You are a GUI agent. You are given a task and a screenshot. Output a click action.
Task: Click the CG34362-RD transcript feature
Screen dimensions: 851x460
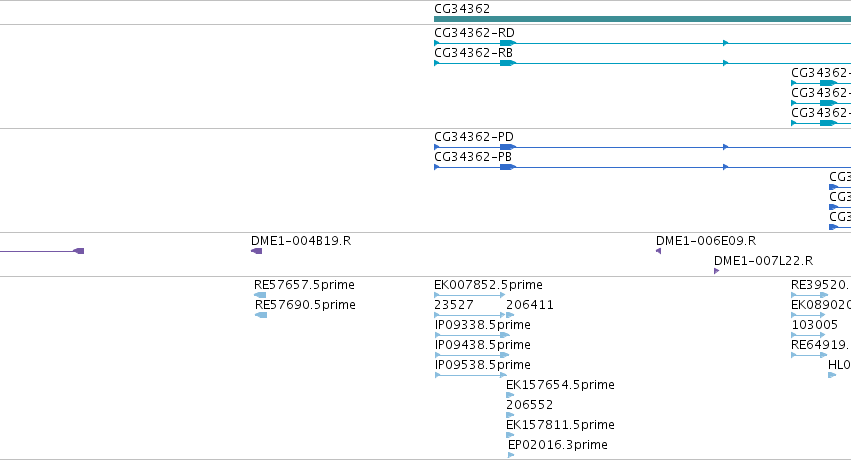click(643, 43)
